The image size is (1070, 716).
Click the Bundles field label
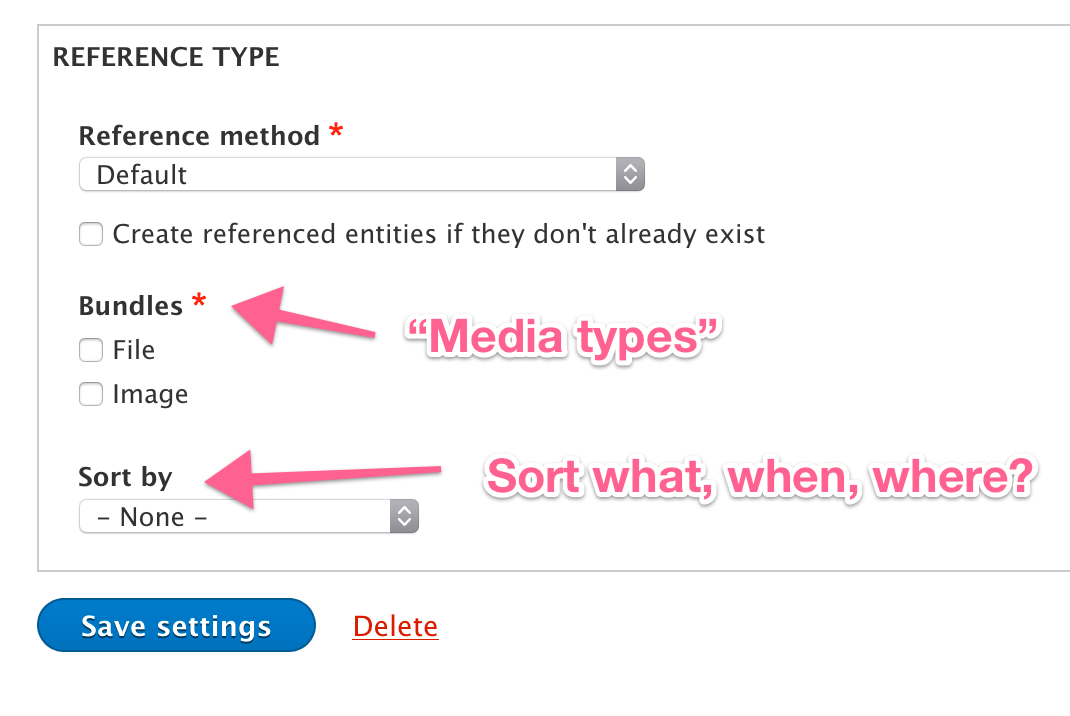pos(130,306)
